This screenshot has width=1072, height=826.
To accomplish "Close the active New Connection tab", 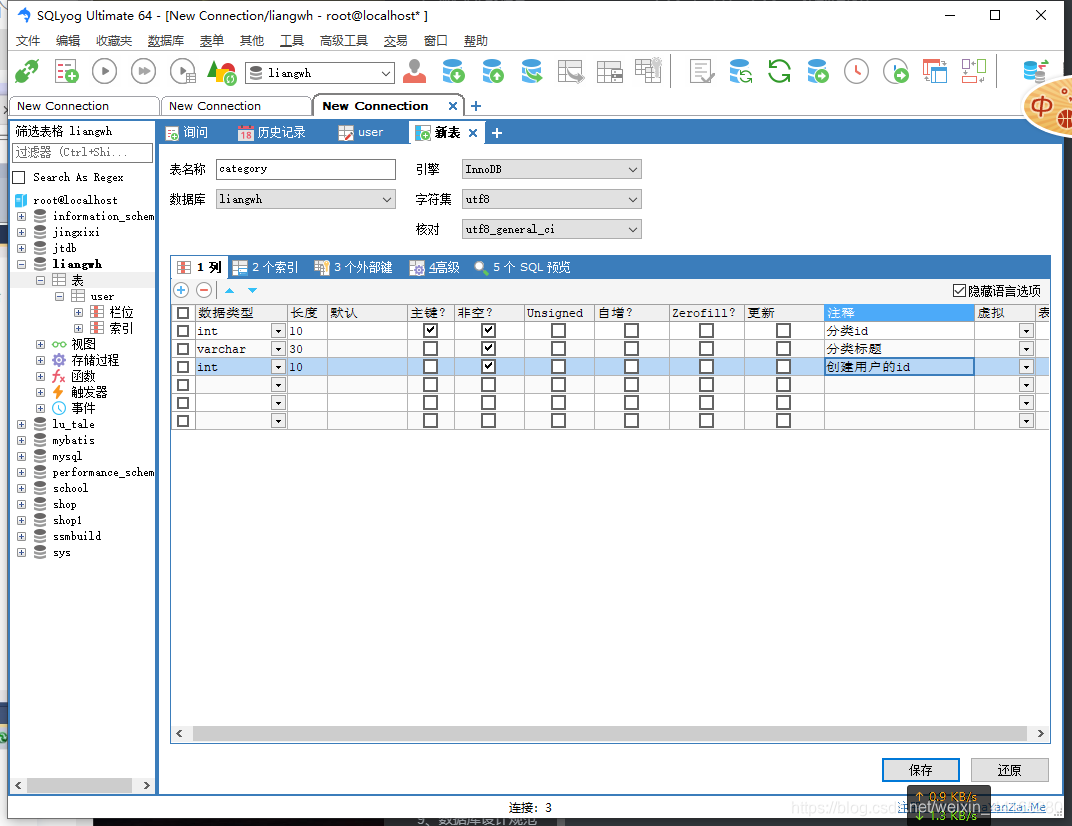I will click(453, 106).
